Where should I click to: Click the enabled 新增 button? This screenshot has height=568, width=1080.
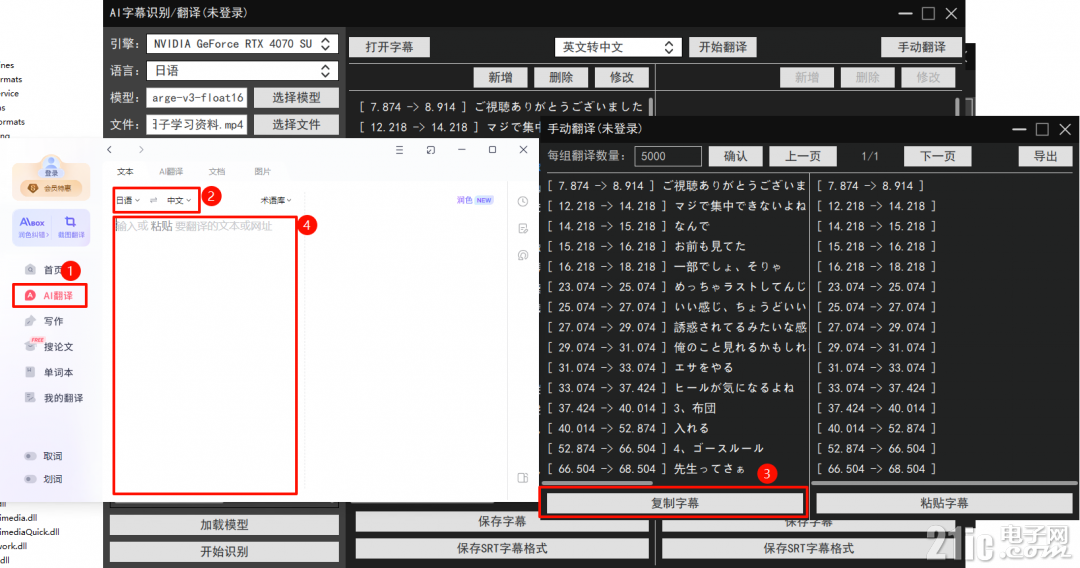click(501, 77)
